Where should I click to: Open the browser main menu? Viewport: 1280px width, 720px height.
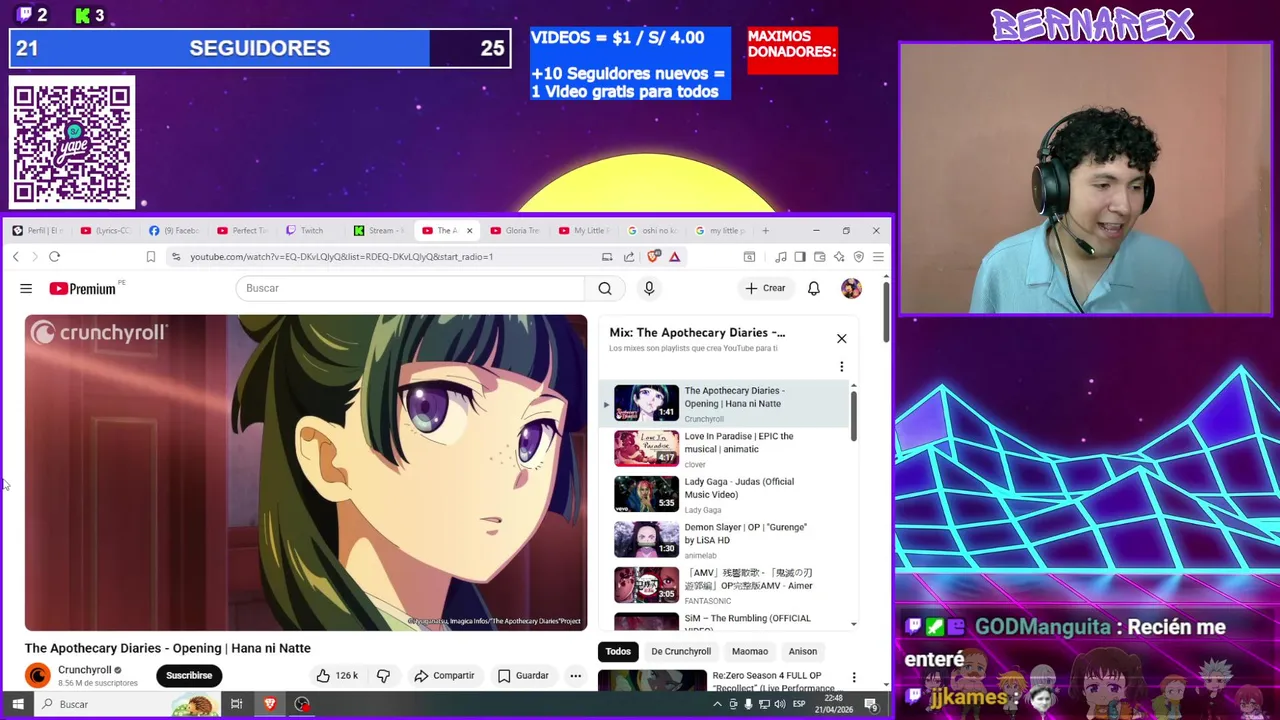(878, 257)
